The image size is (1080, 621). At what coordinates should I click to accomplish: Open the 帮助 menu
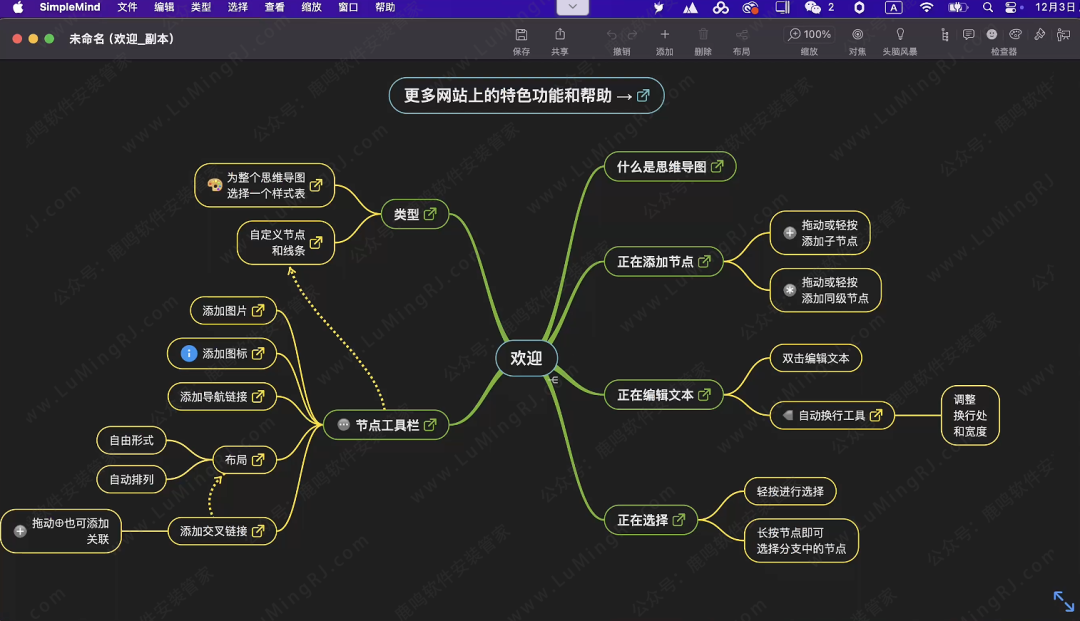[x=385, y=7]
